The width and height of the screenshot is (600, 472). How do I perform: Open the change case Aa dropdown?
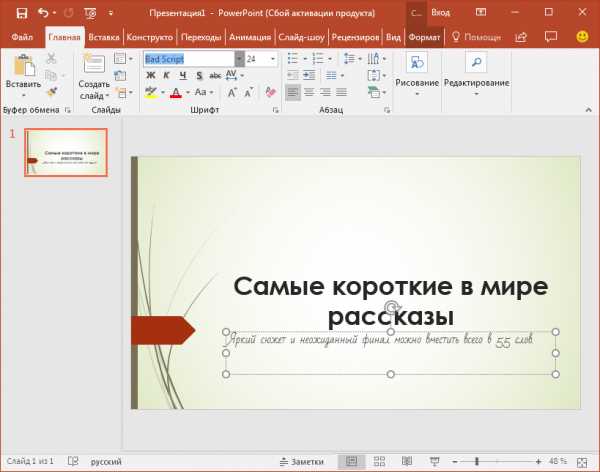[204, 92]
